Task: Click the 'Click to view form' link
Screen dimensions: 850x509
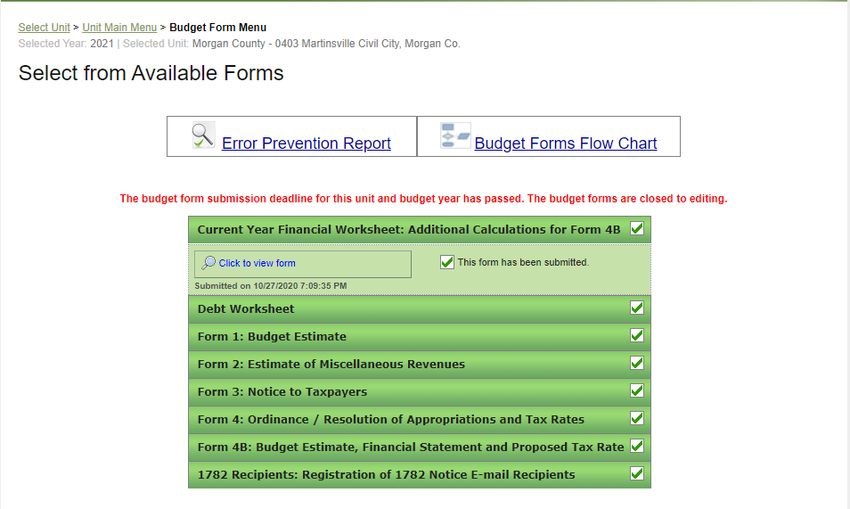Action: 257,263
